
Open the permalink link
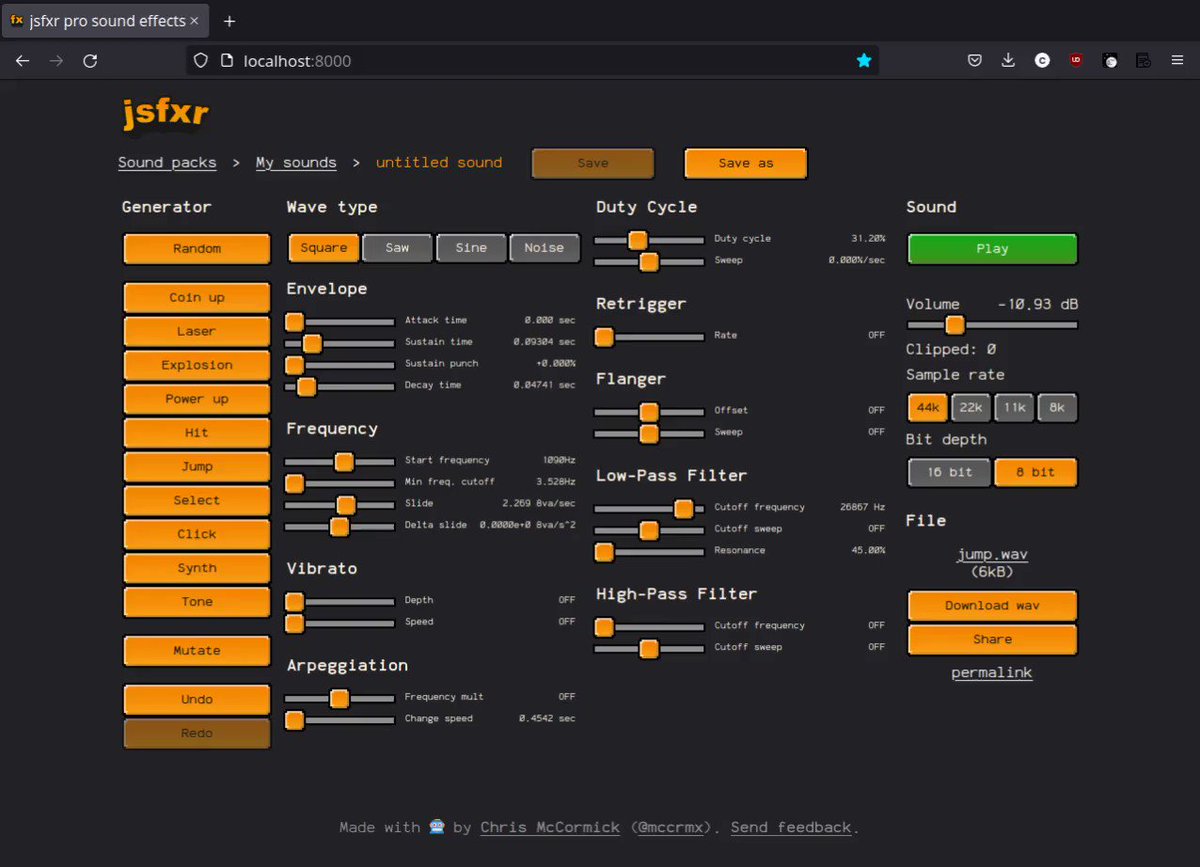point(992,673)
